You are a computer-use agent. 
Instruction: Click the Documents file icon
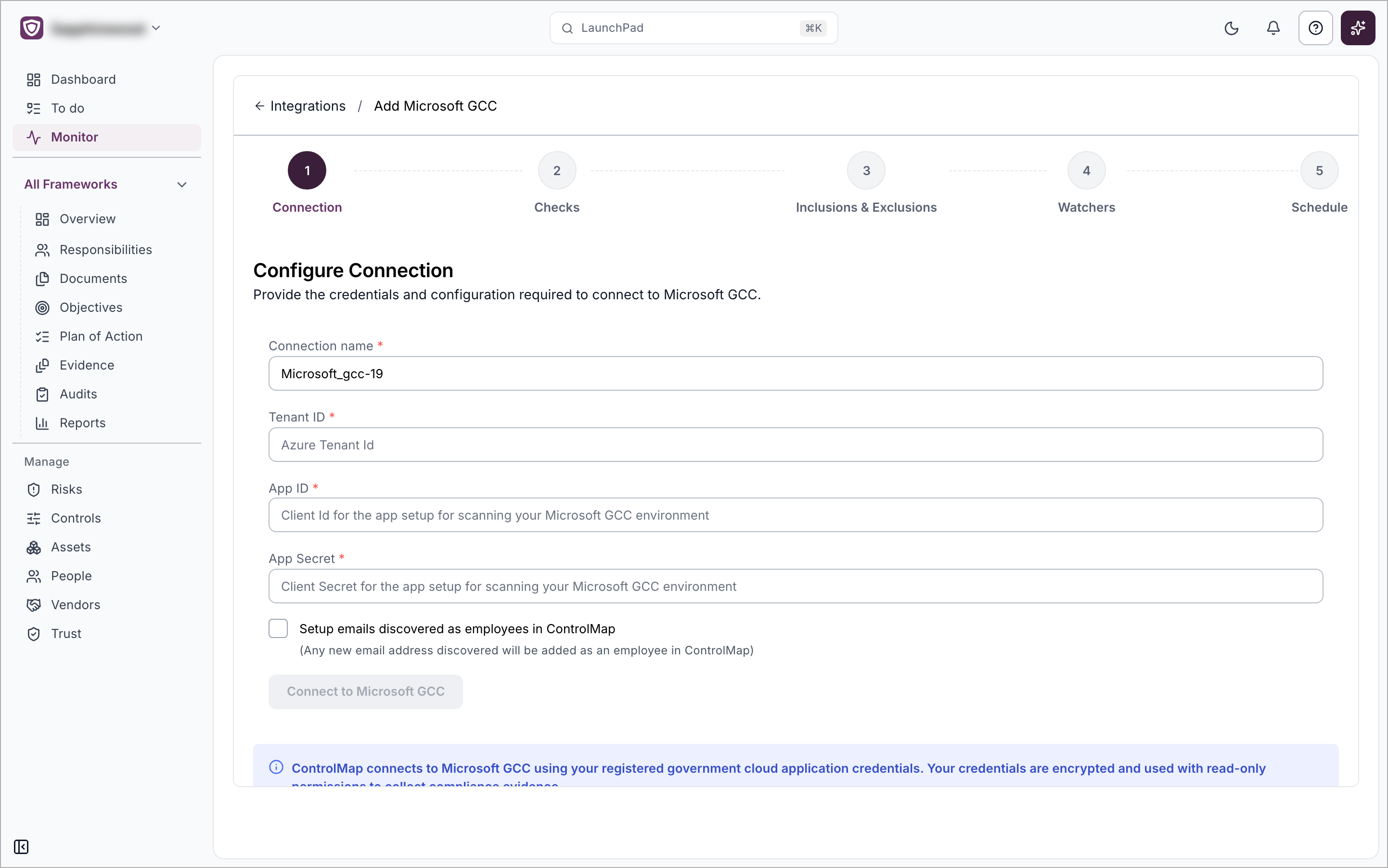[42, 279]
